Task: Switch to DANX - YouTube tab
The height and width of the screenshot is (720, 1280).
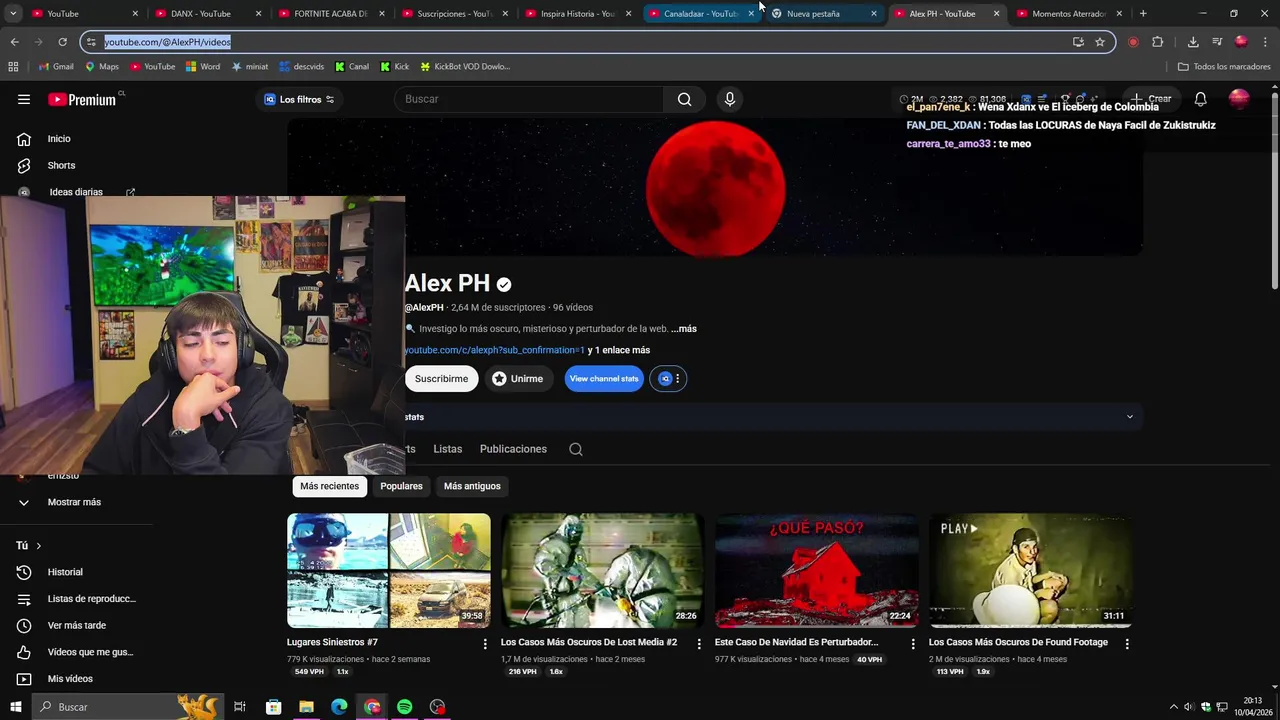Action: pos(208,14)
